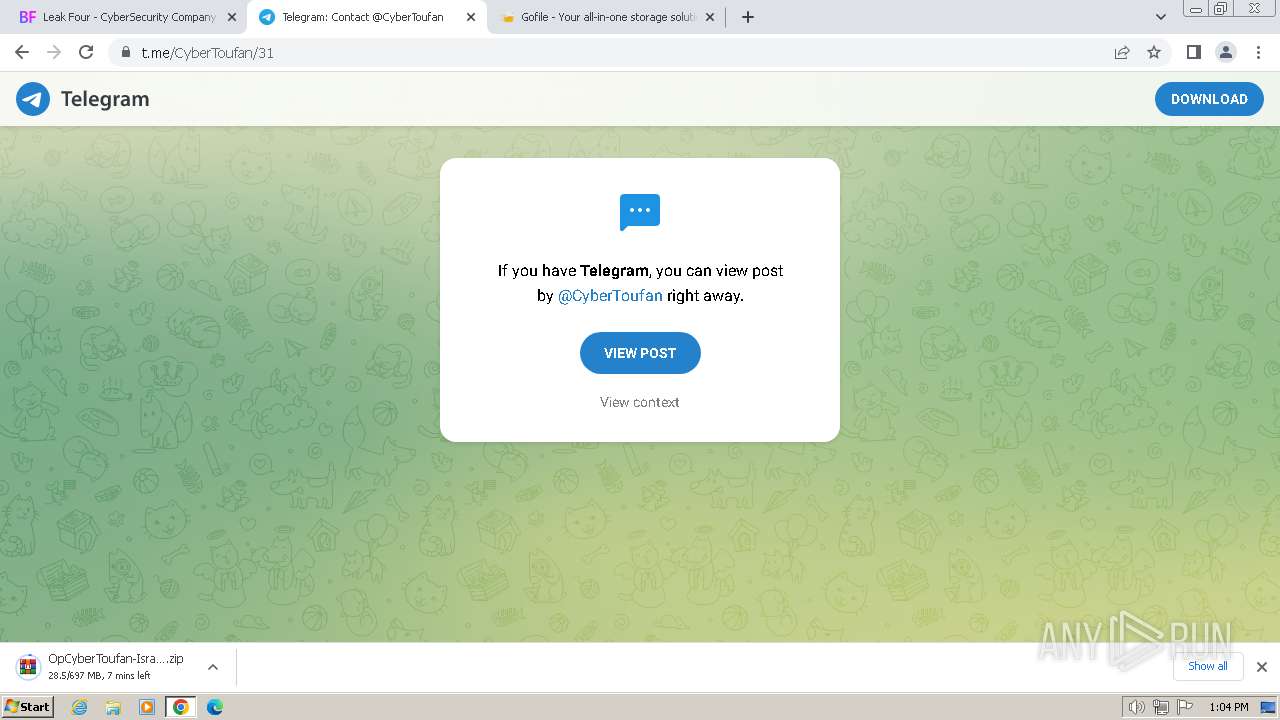Open the tab search dropdown
Image resolution: width=1280 pixels, height=720 pixels.
(x=1161, y=17)
